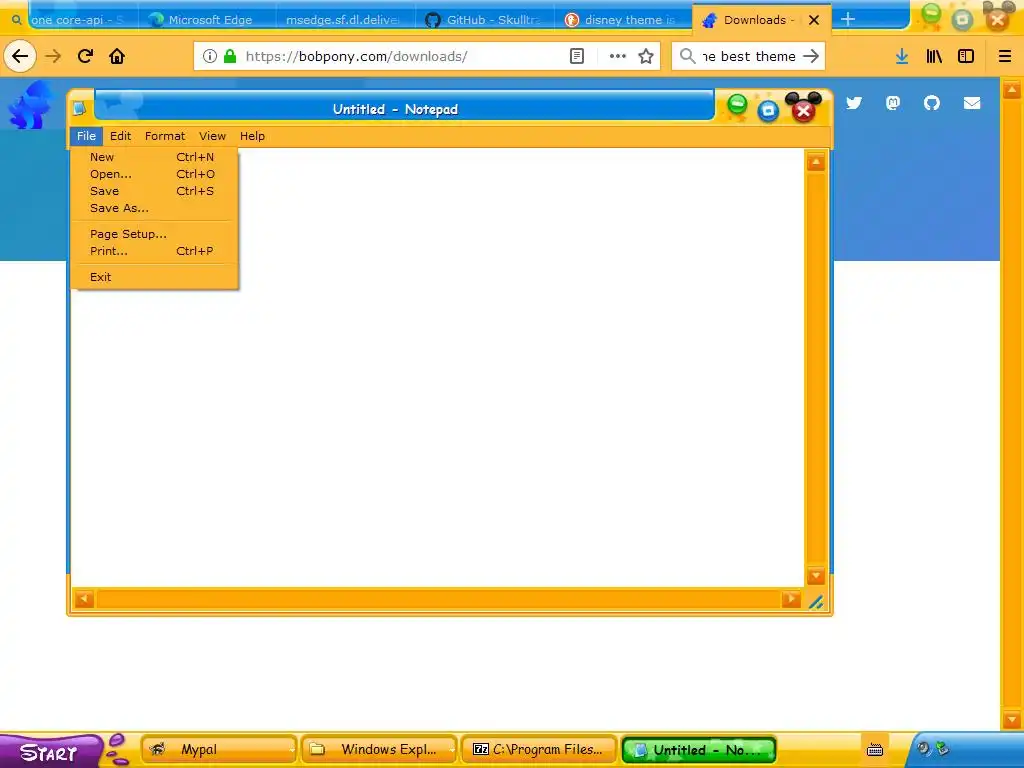The image size is (1024, 768).
Task: Open the Help menu in Notepad
Action: [252, 136]
